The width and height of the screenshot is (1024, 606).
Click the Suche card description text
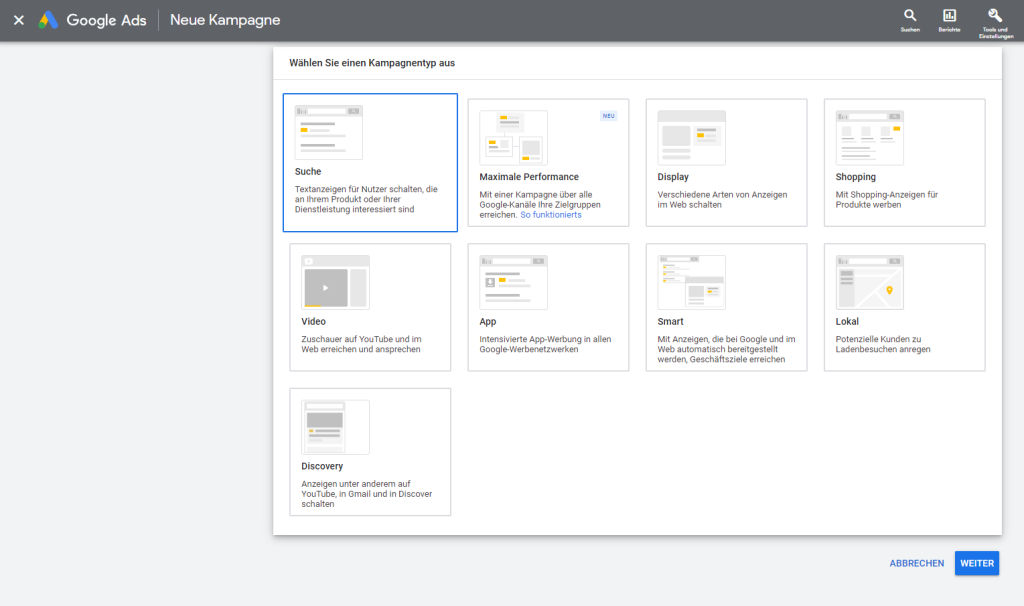pos(365,199)
